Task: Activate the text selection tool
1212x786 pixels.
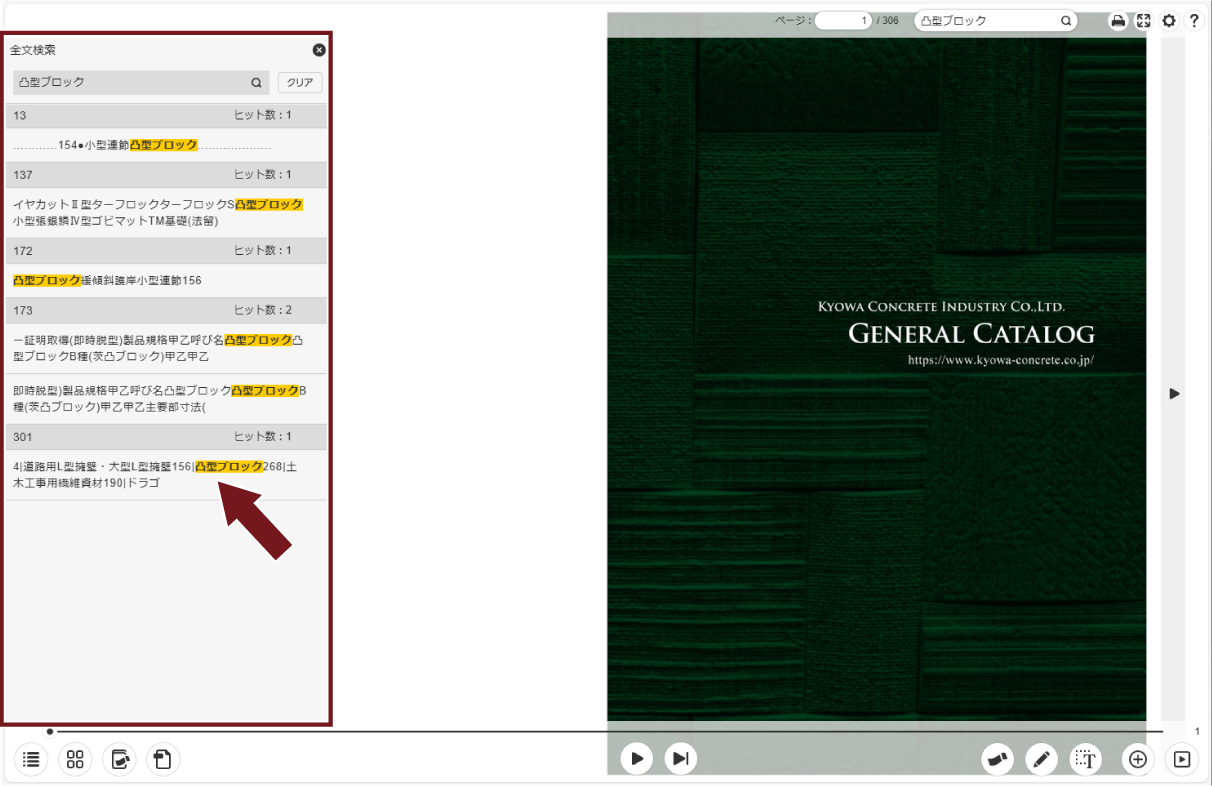Action: coord(1086,760)
